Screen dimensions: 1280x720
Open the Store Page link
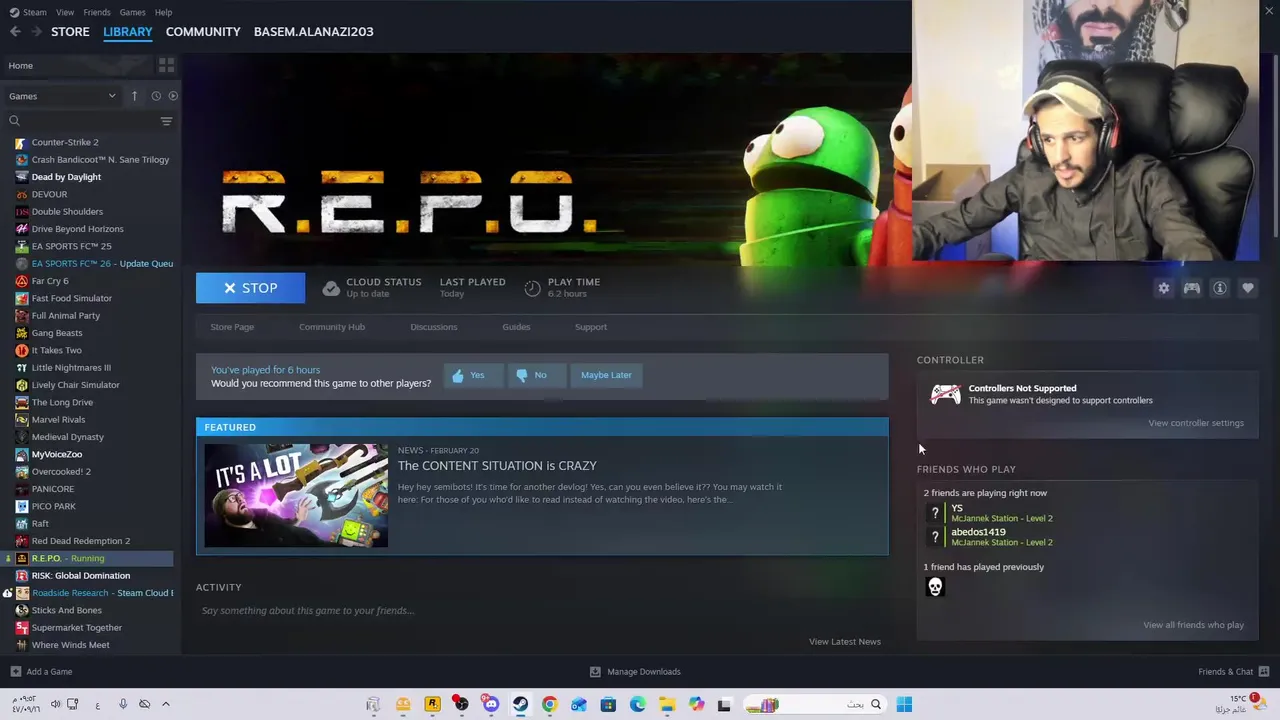click(x=232, y=327)
